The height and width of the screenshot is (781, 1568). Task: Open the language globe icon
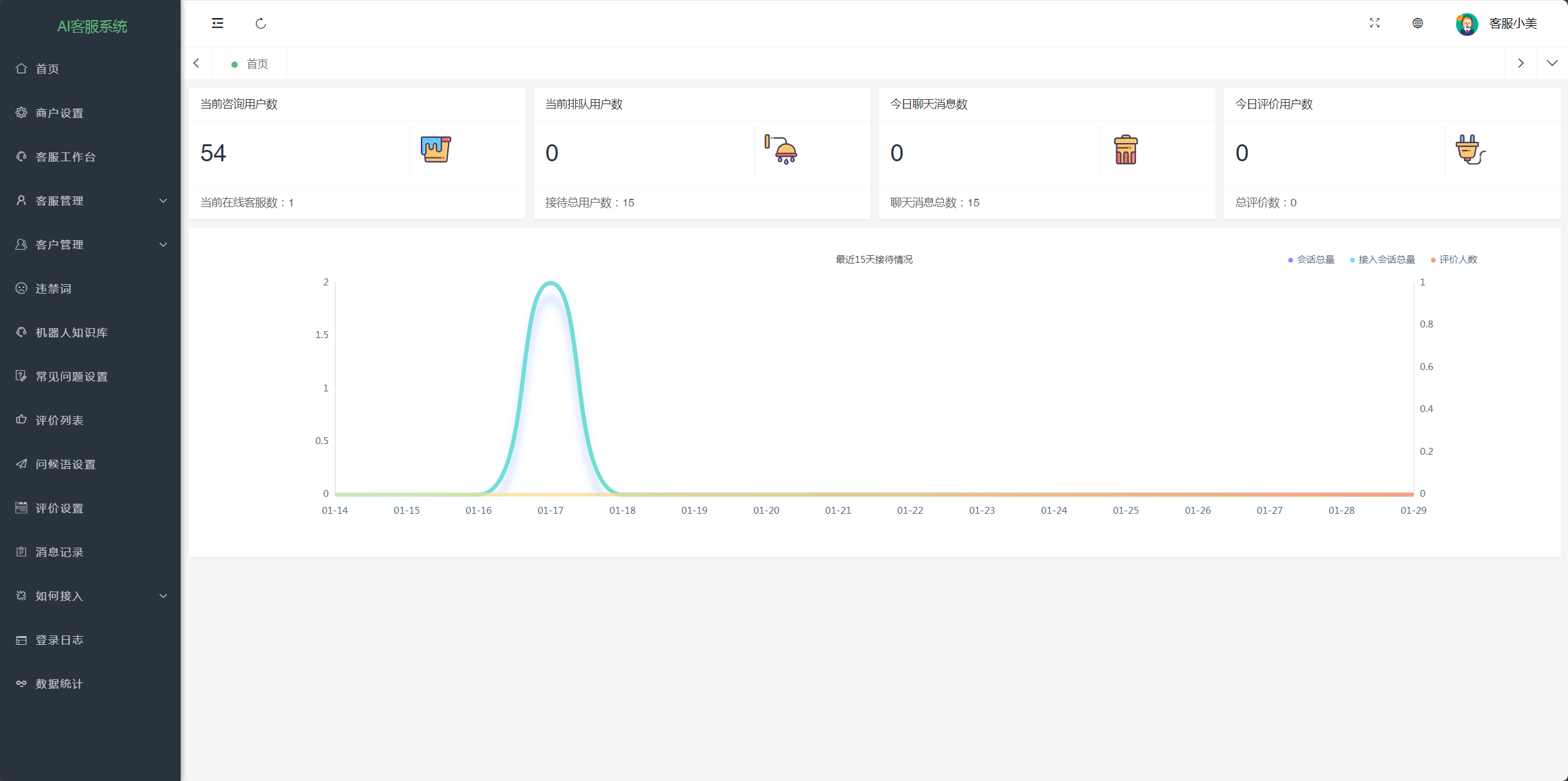(x=1417, y=23)
